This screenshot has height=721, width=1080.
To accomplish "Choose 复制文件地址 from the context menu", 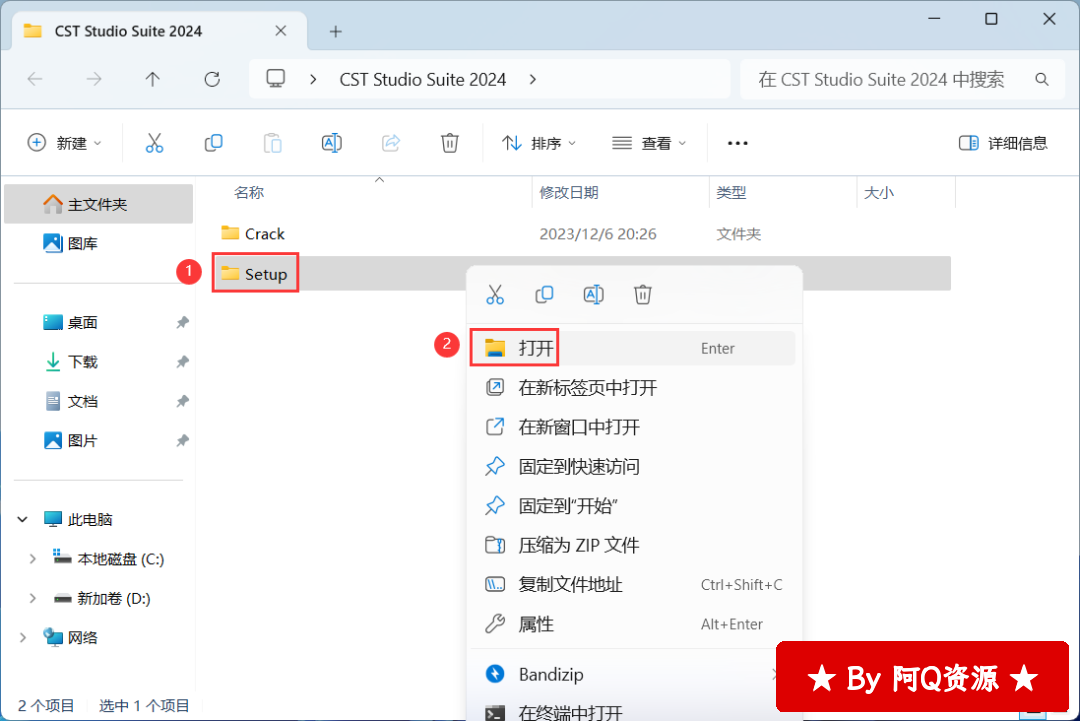I will coord(632,585).
